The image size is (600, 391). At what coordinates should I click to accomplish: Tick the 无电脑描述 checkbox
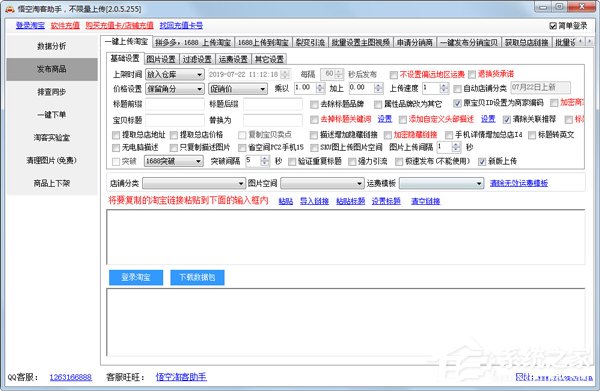point(116,148)
